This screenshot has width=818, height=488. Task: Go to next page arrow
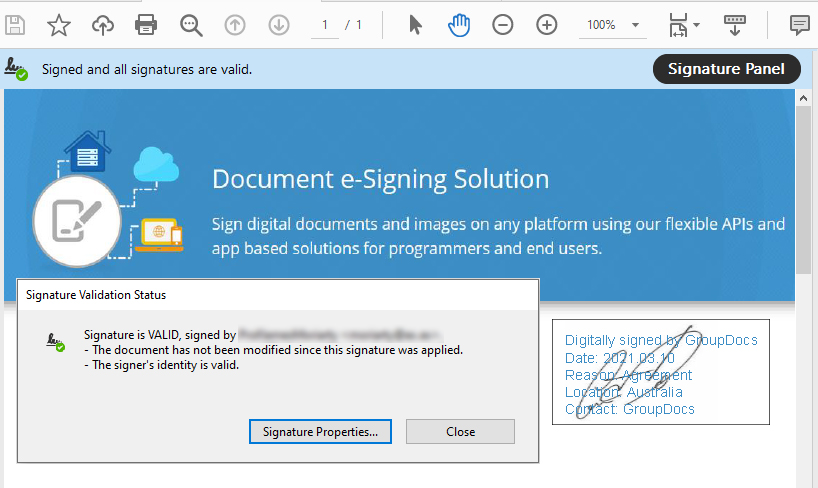(279, 25)
